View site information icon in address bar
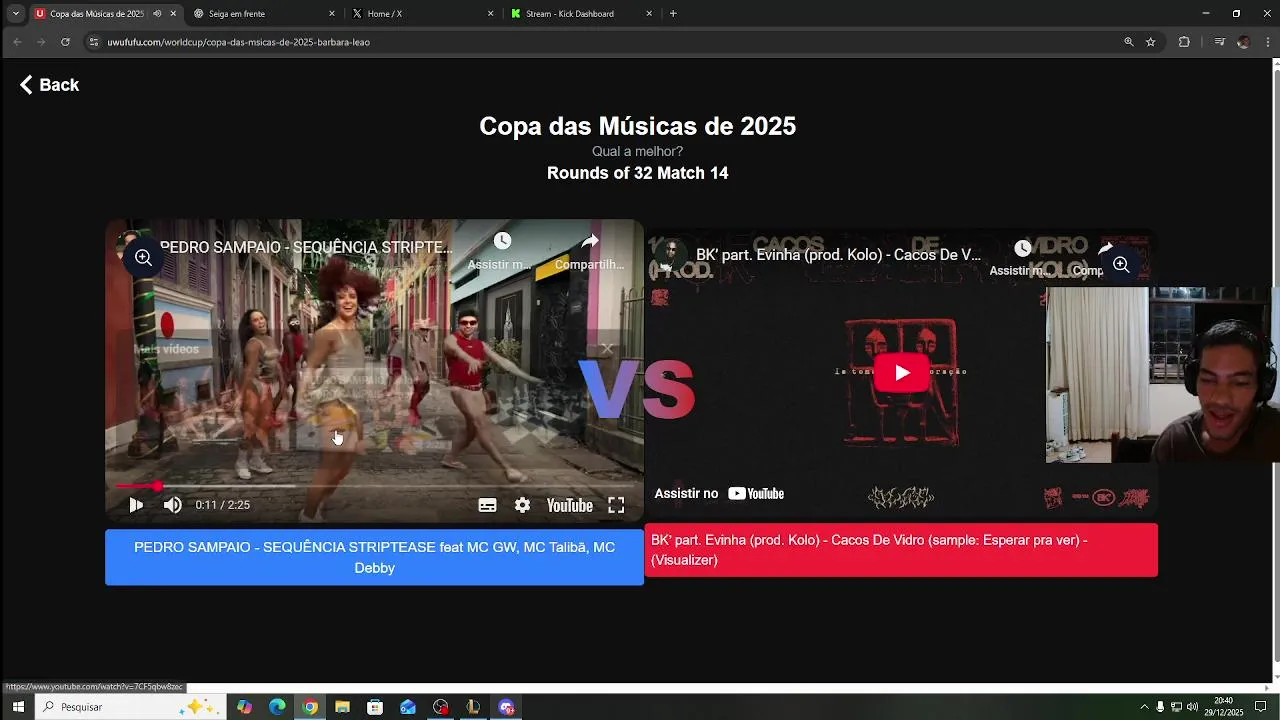Screen dimensions: 1280x720 point(94,42)
